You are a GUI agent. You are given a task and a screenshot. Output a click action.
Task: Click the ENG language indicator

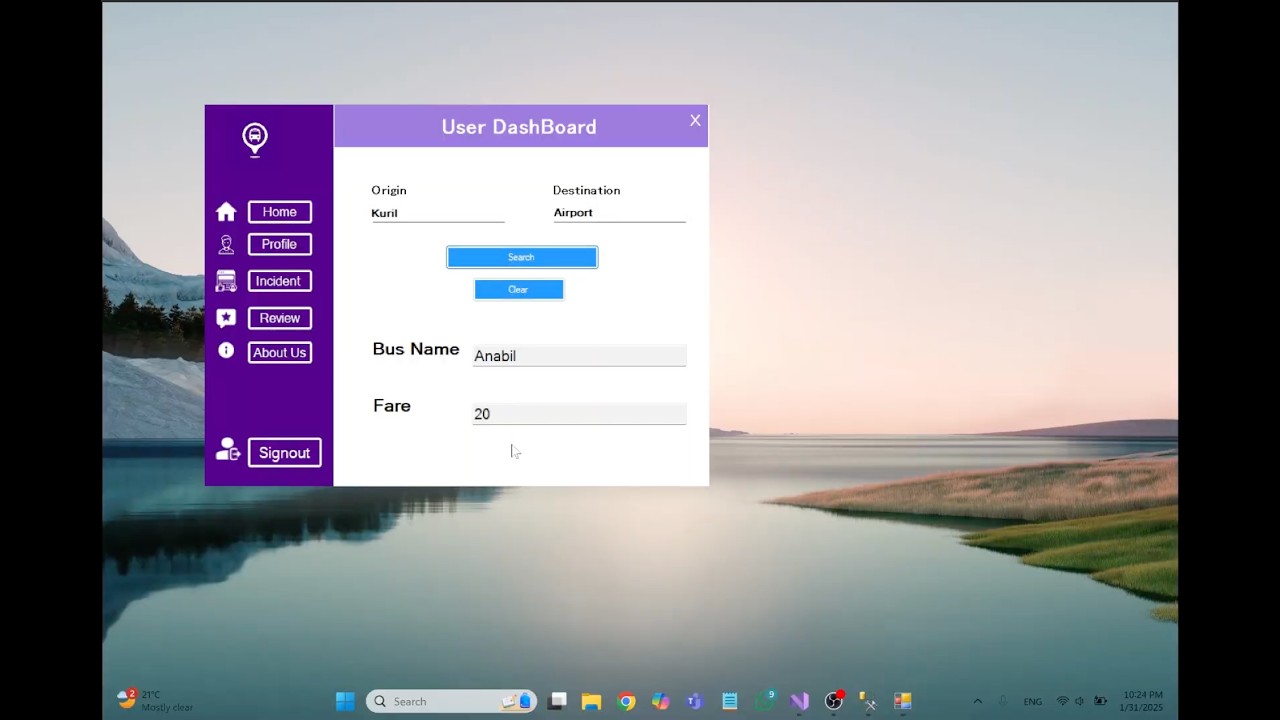[x=1033, y=702]
